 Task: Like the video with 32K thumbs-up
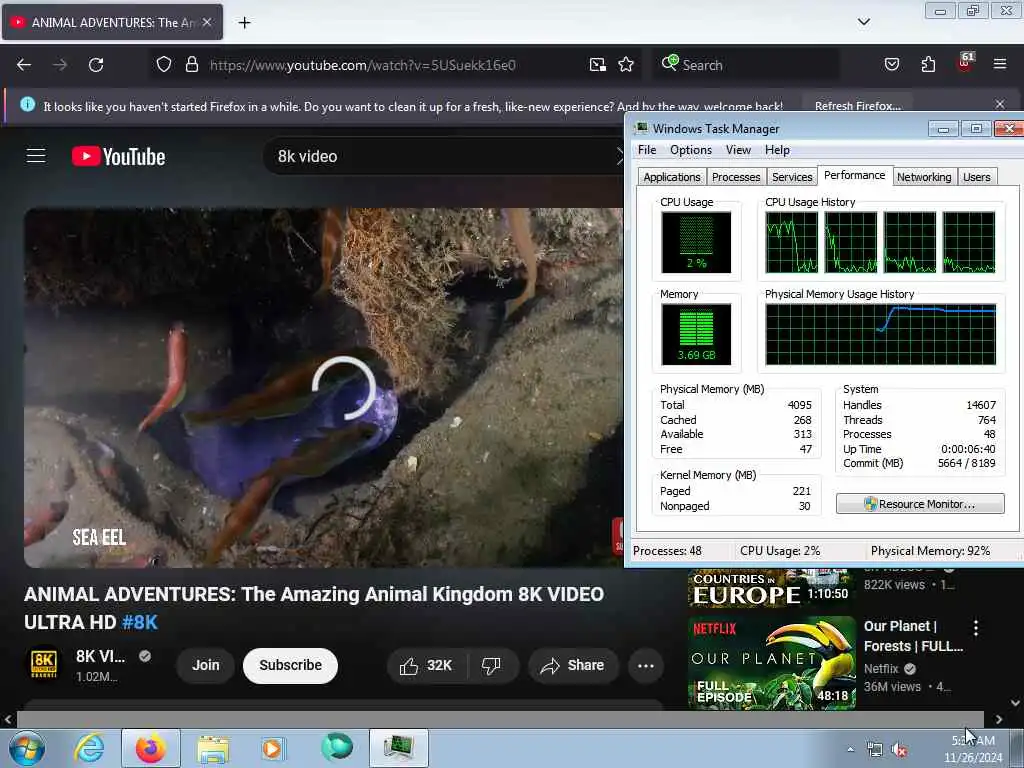[x=426, y=665]
